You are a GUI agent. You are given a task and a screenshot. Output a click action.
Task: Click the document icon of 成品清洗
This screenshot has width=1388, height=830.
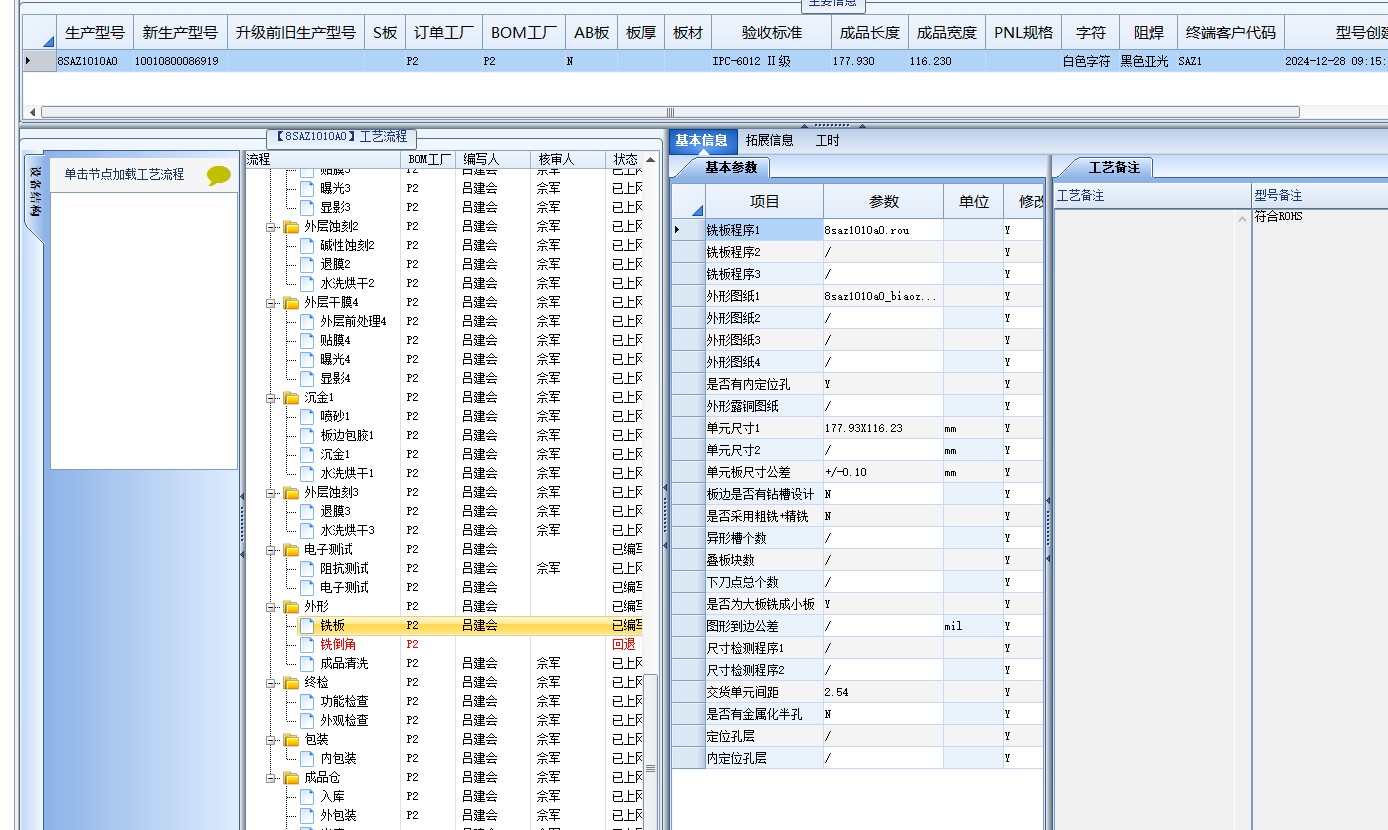pyautogui.click(x=307, y=664)
